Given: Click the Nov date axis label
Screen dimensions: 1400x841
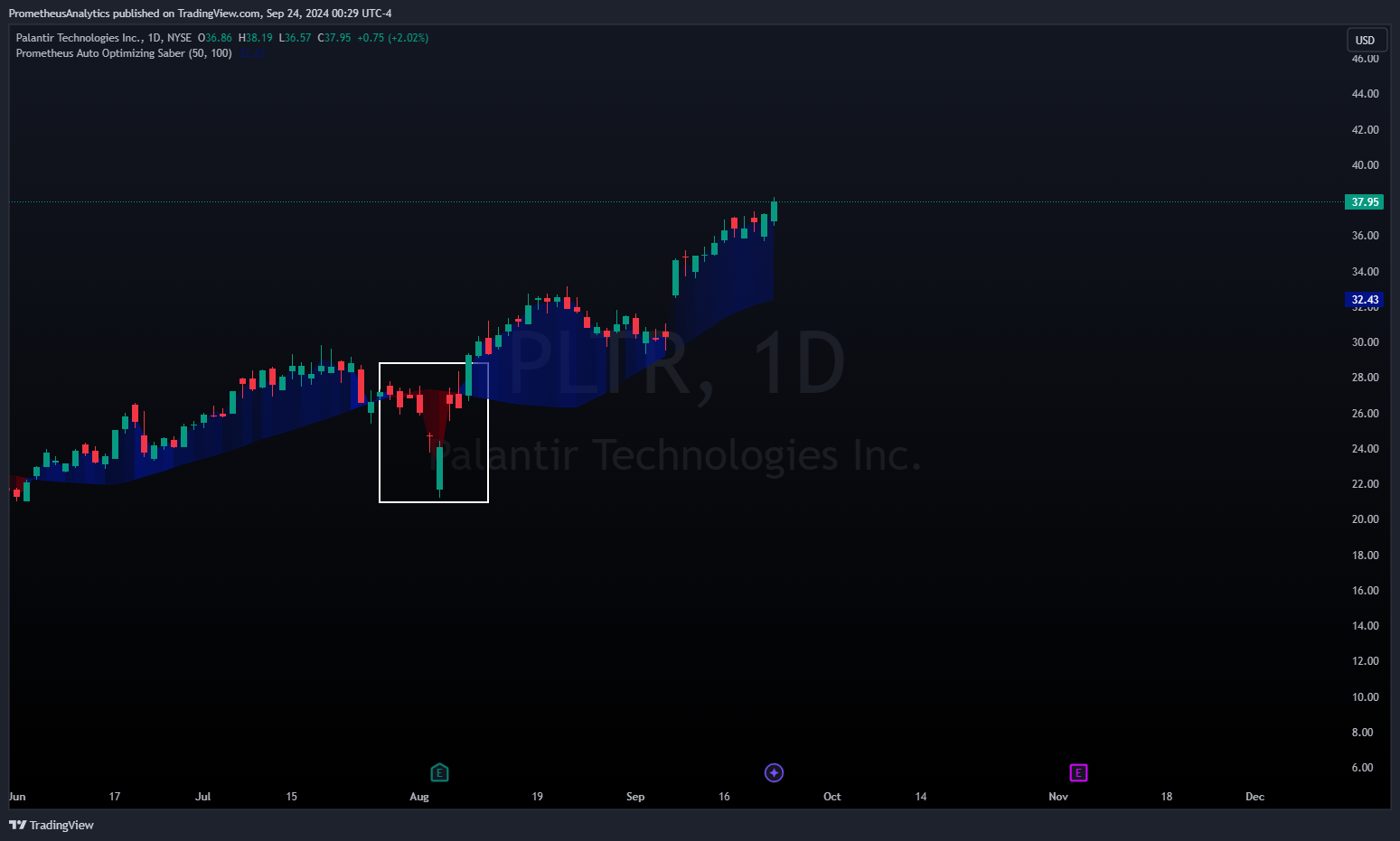Looking at the screenshot, I should (x=1058, y=797).
